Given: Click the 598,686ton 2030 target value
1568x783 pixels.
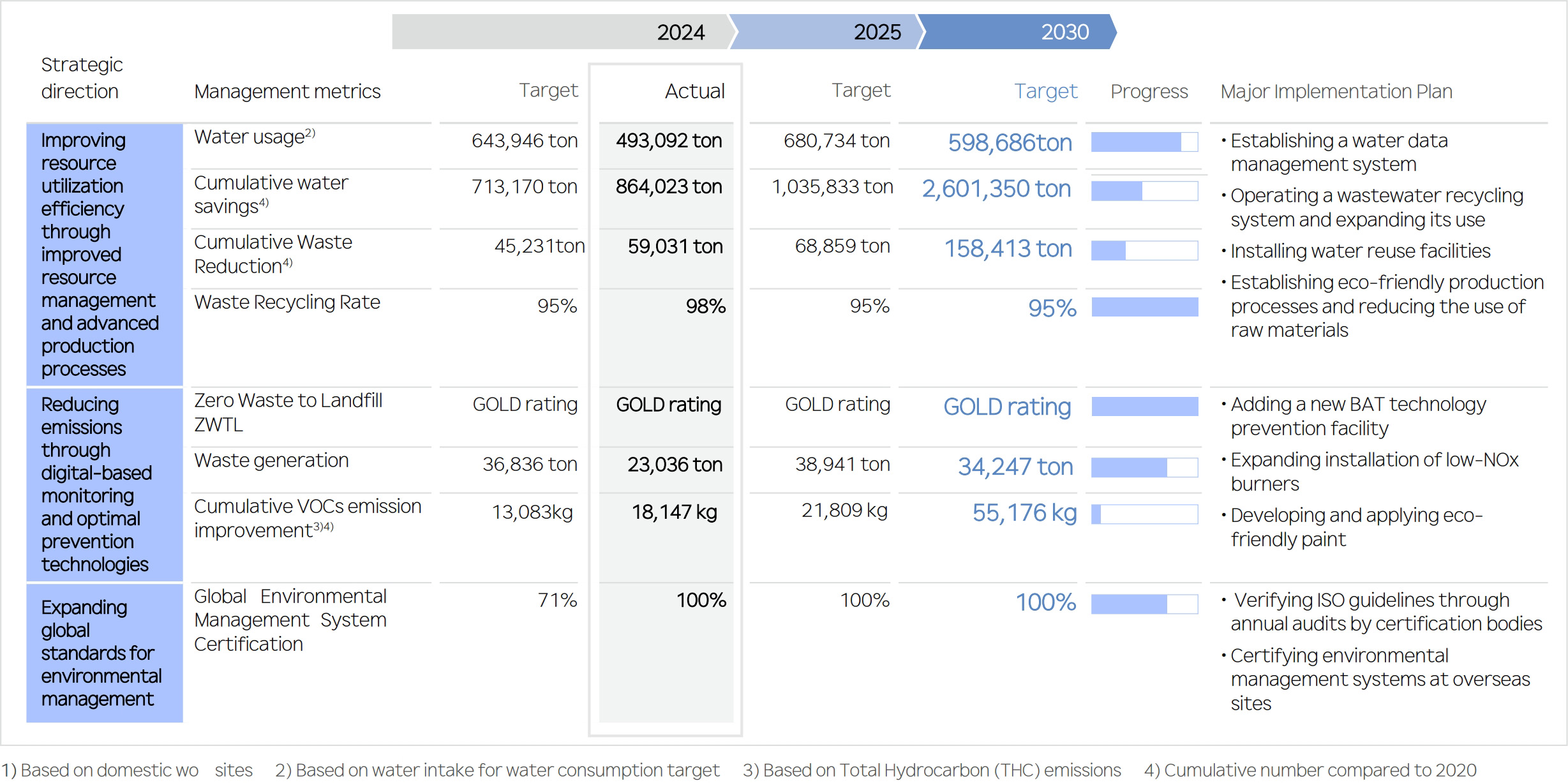Looking at the screenshot, I should click(x=1010, y=142).
